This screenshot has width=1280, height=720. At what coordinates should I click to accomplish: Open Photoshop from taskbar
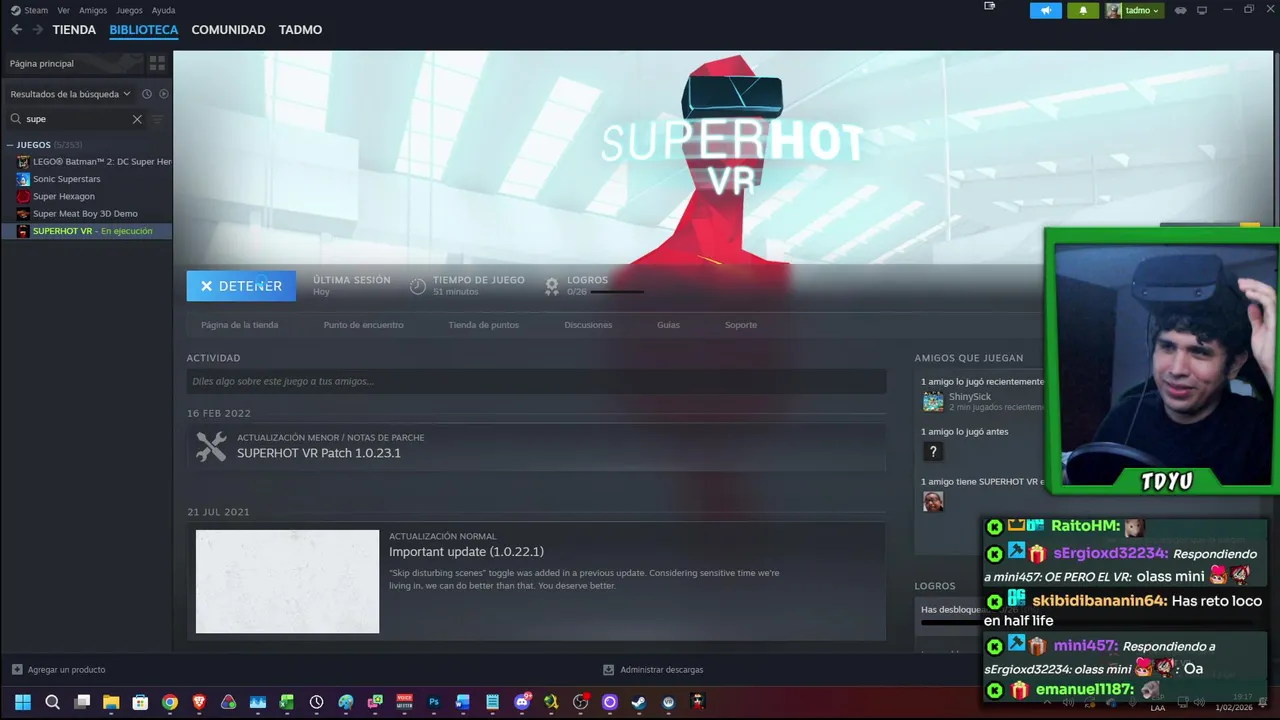tap(434, 702)
